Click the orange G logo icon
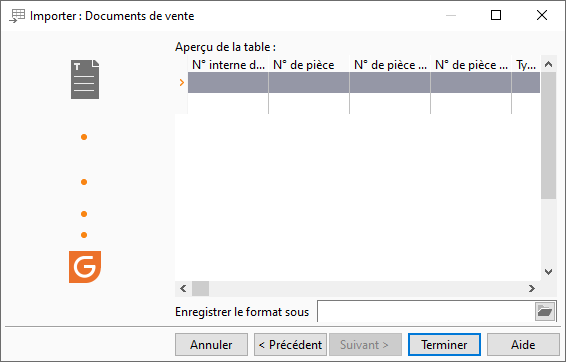Image resolution: width=566 pixels, height=362 pixels. [x=85, y=267]
